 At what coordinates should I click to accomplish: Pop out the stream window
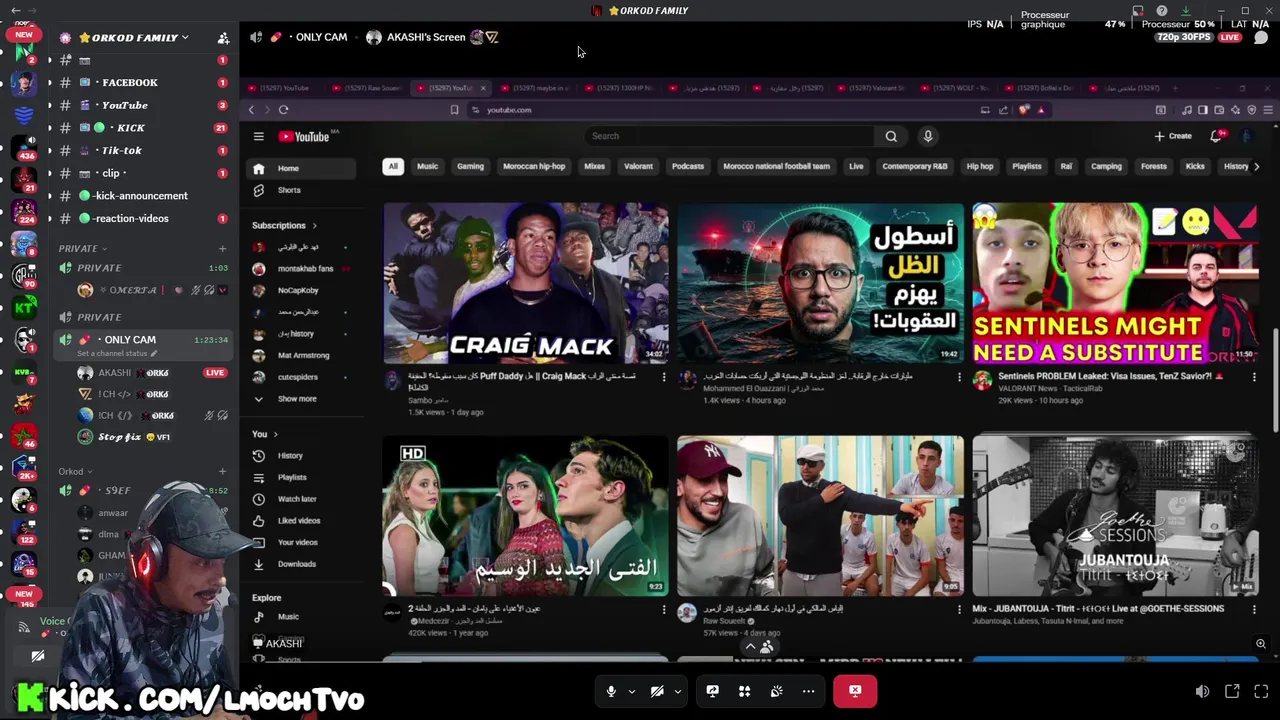(1232, 691)
